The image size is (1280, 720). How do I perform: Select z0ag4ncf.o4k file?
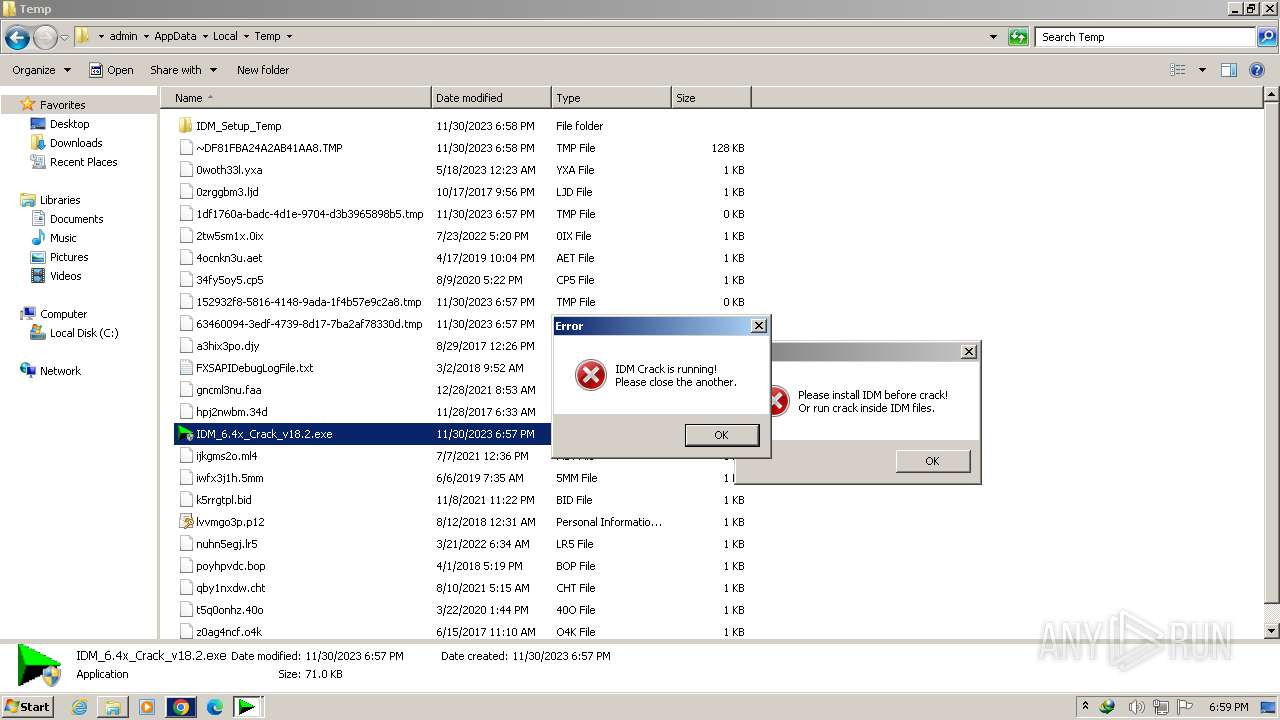point(229,632)
